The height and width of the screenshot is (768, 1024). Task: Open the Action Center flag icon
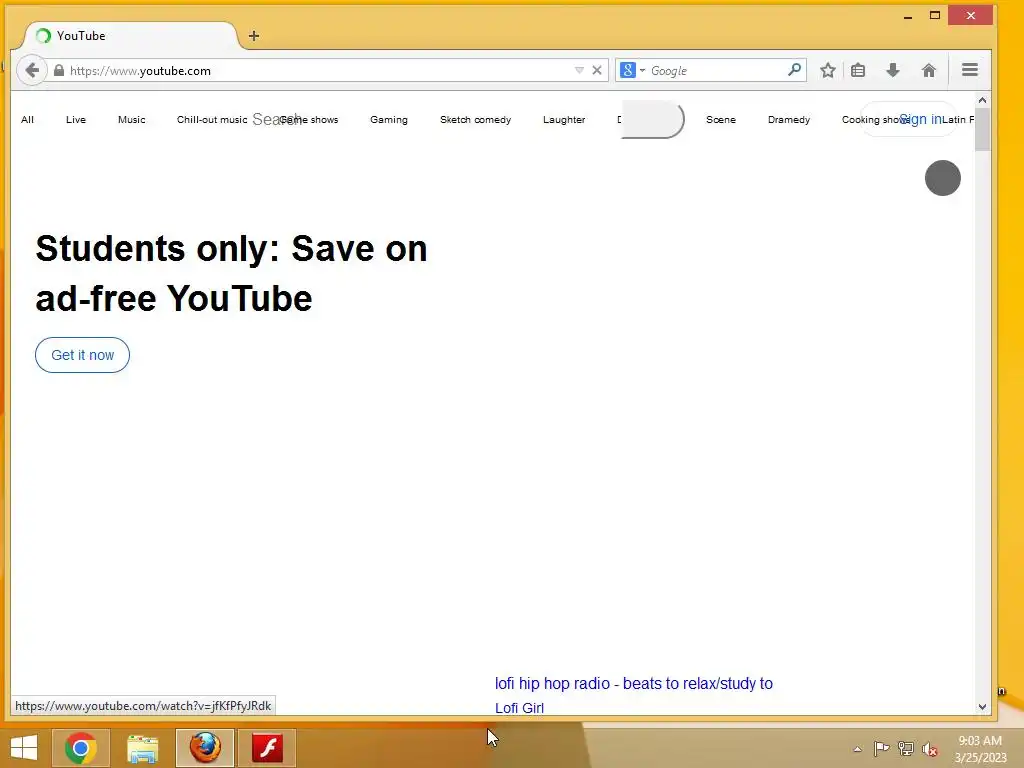[x=881, y=748]
